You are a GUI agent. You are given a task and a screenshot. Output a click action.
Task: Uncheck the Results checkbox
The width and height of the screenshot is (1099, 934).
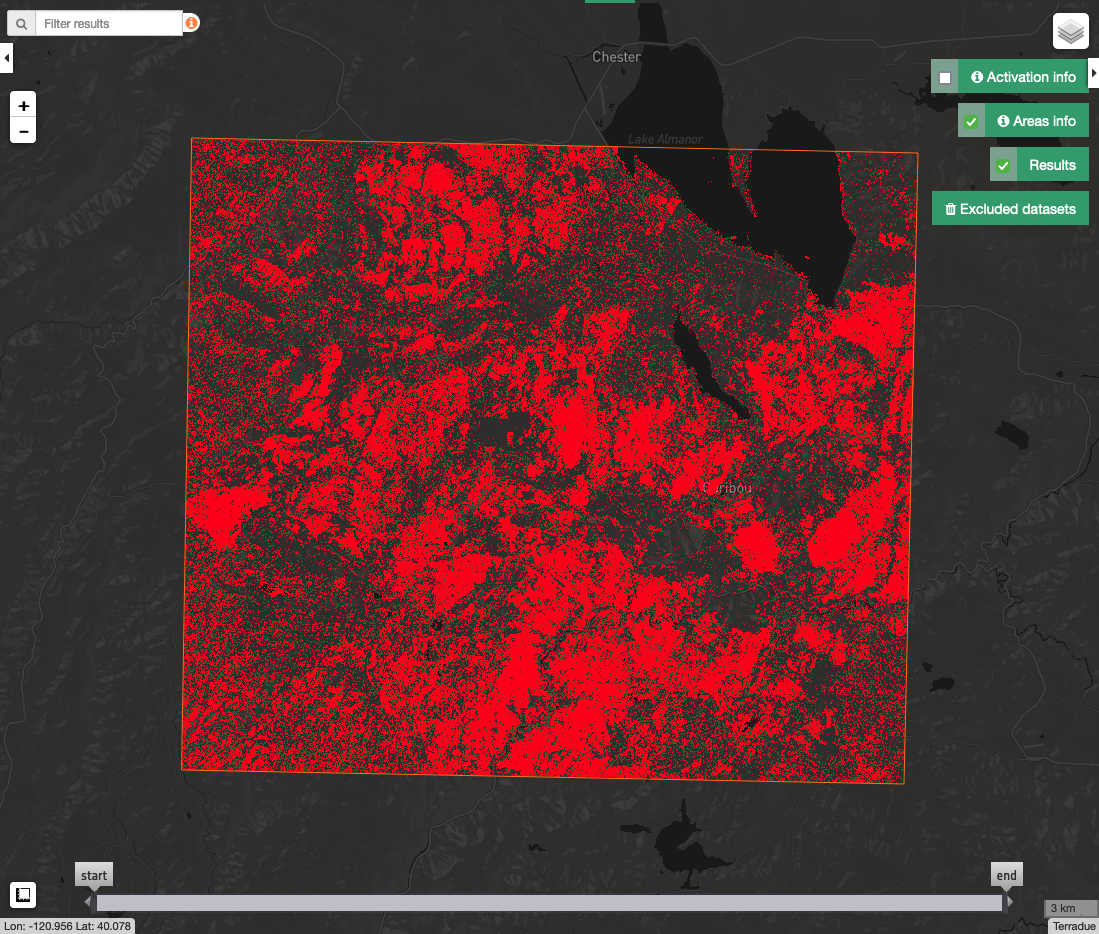1003,166
